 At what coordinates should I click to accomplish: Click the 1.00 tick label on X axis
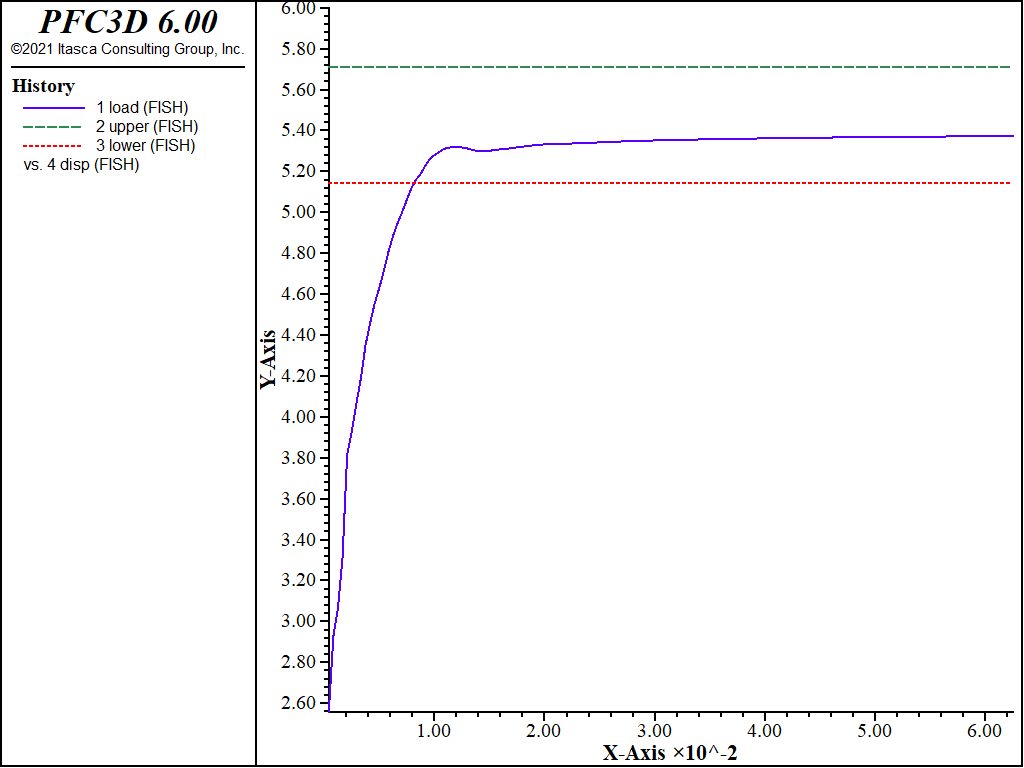[434, 730]
